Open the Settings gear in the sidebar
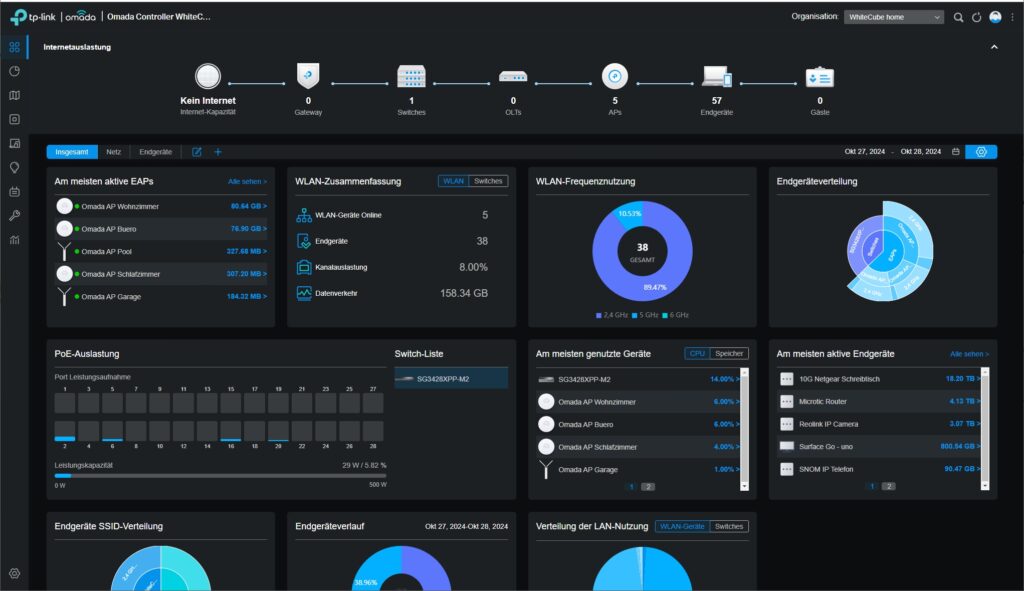 point(14,573)
